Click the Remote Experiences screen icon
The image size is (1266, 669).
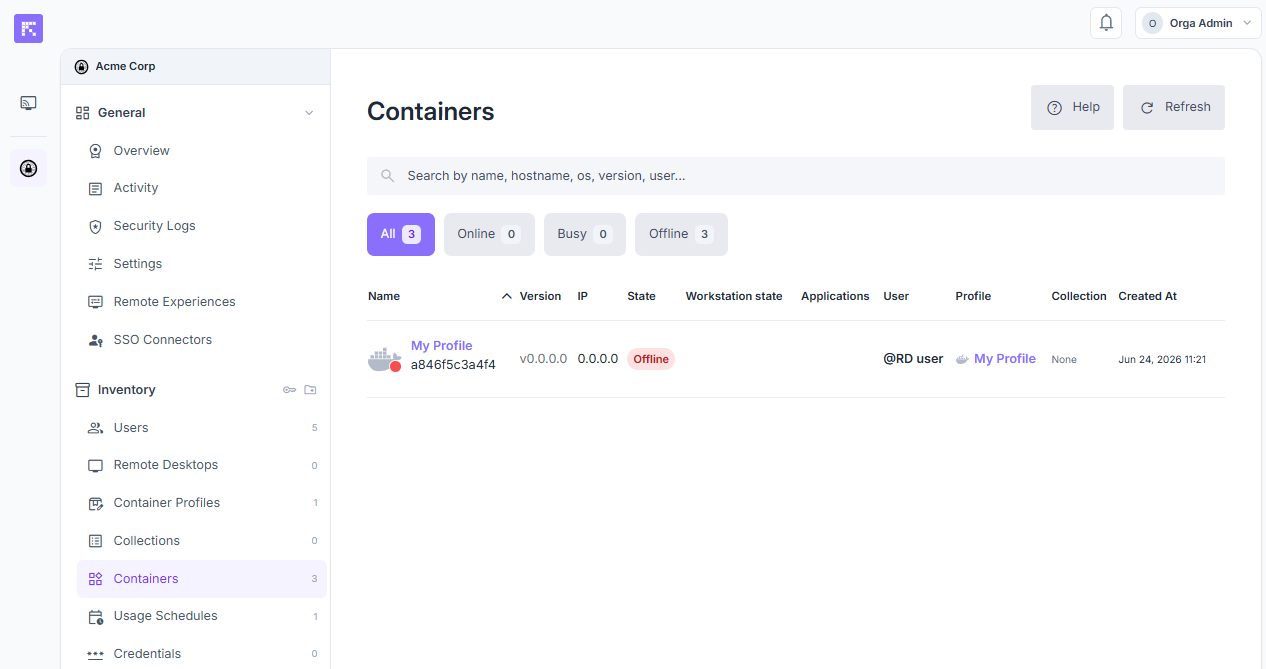(96, 302)
